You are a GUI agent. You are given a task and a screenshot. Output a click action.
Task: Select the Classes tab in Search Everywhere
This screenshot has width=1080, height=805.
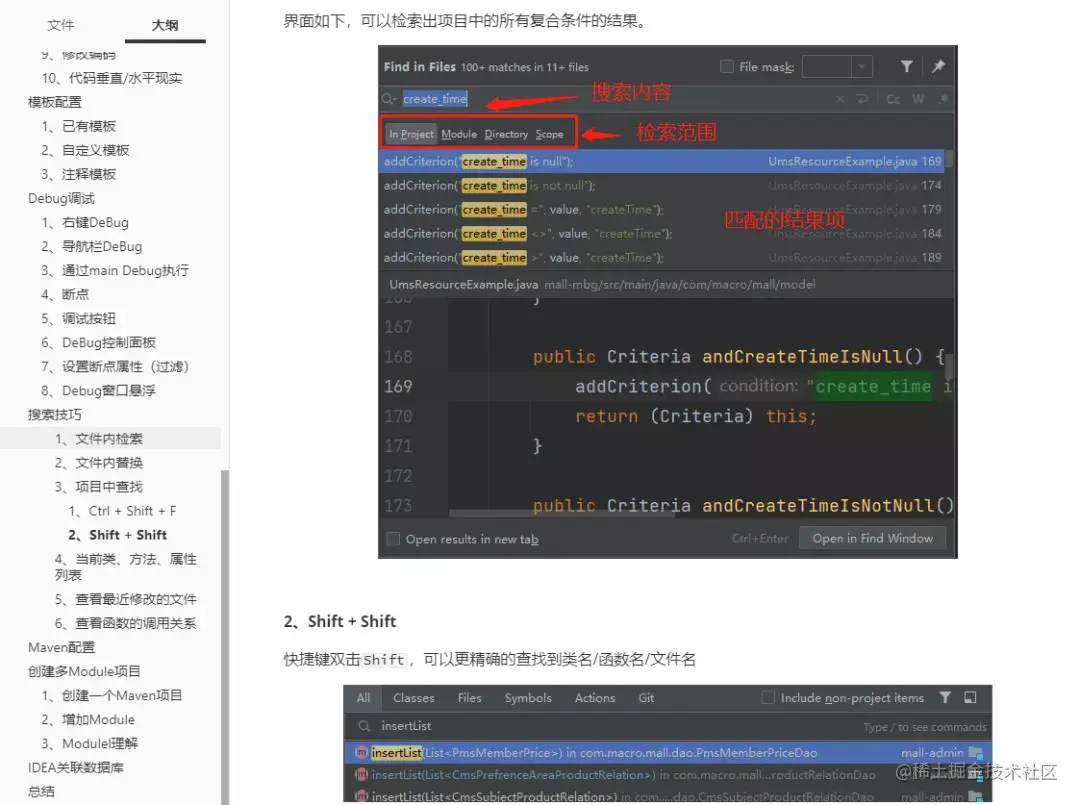pos(413,697)
